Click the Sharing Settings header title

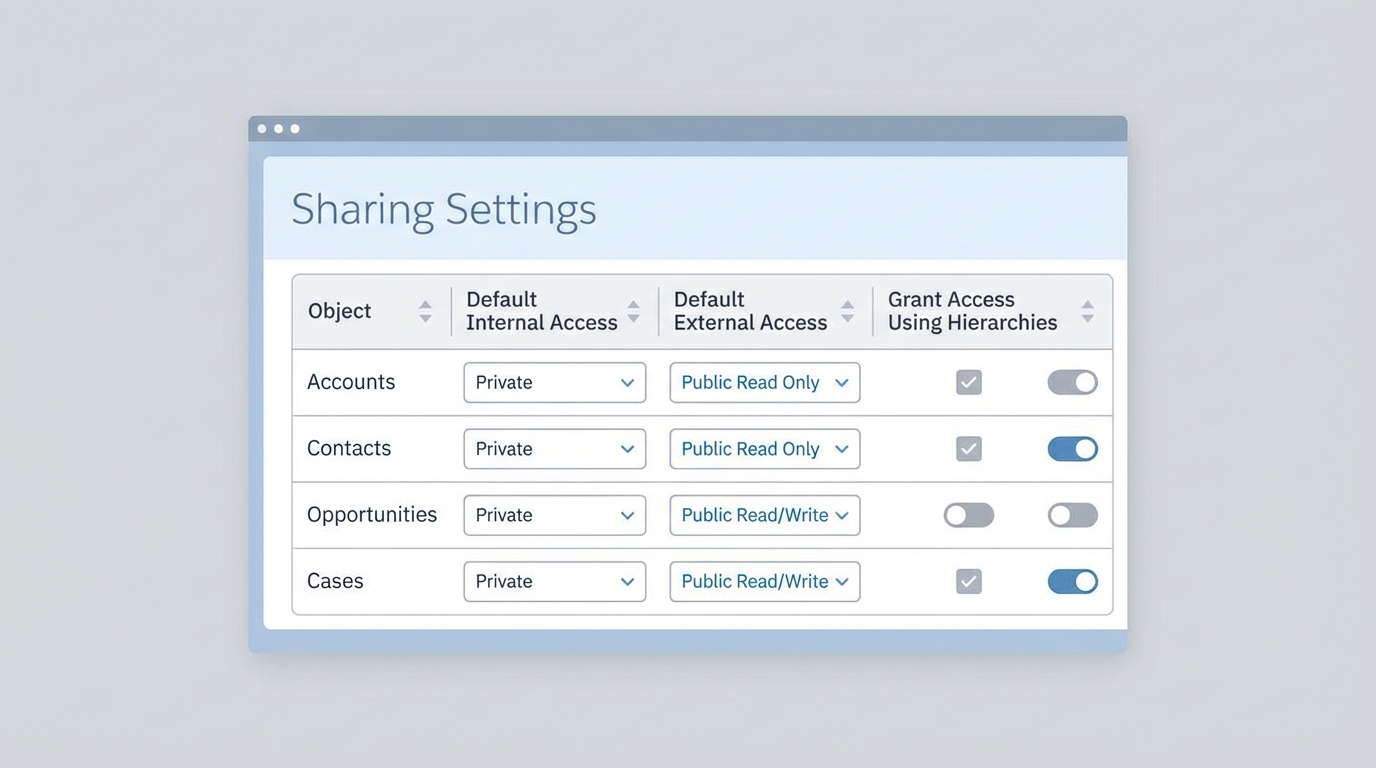point(443,208)
